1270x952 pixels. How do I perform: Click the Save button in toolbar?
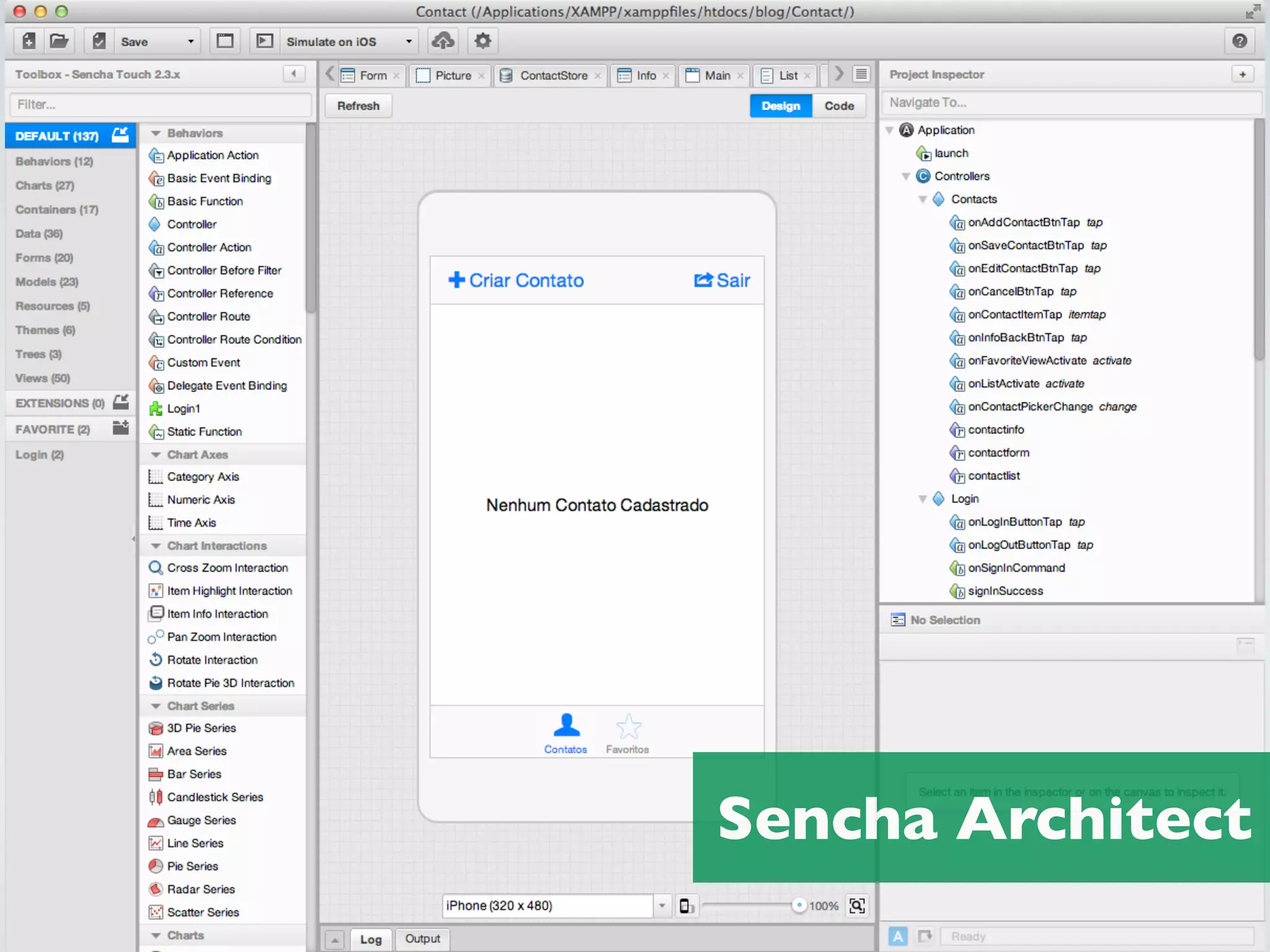(x=135, y=42)
